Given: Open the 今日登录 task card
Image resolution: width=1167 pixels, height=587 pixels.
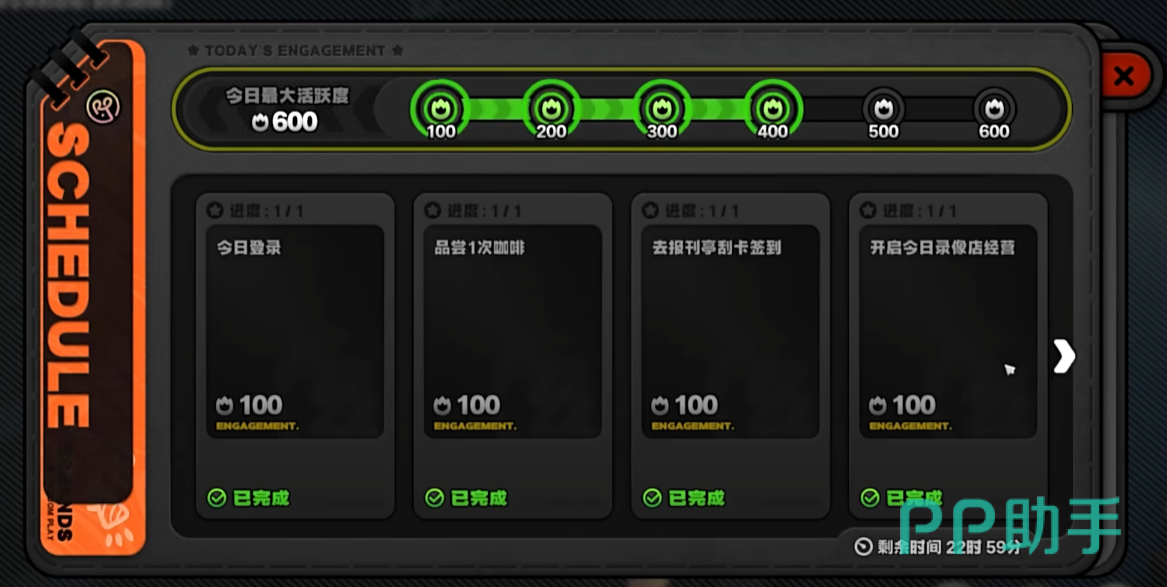Looking at the screenshot, I should click(295, 356).
